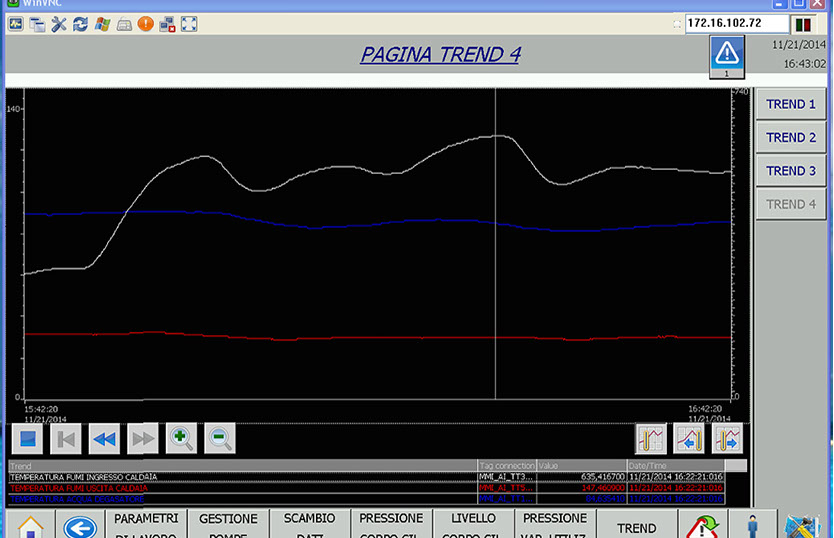The width and height of the screenshot is (834, 538).
Task: Click the cursor move-left icon
Action: (689, 437)
